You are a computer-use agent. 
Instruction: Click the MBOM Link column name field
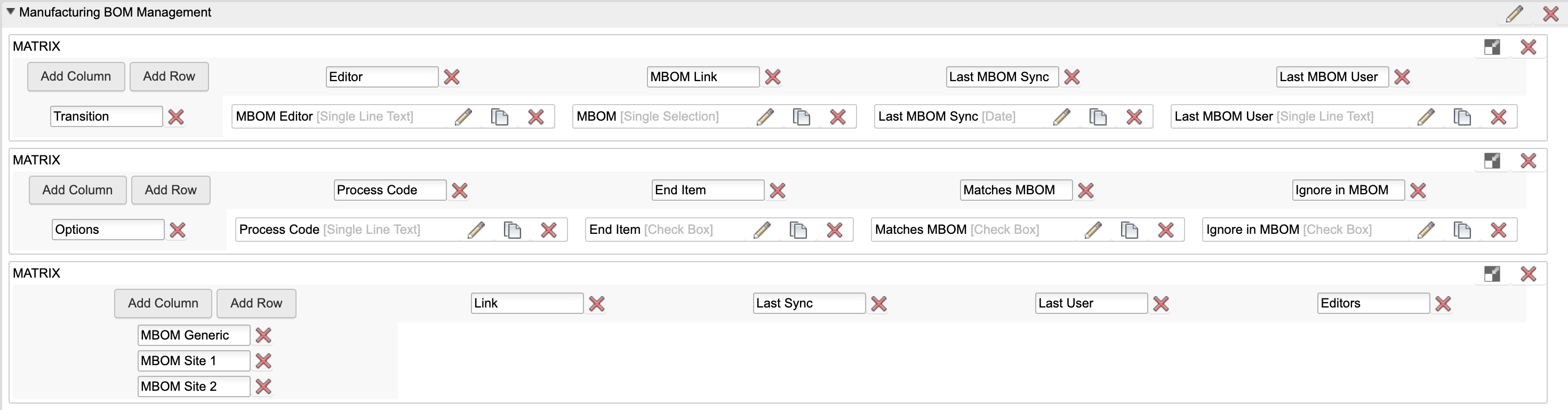[x=702, y=77]
